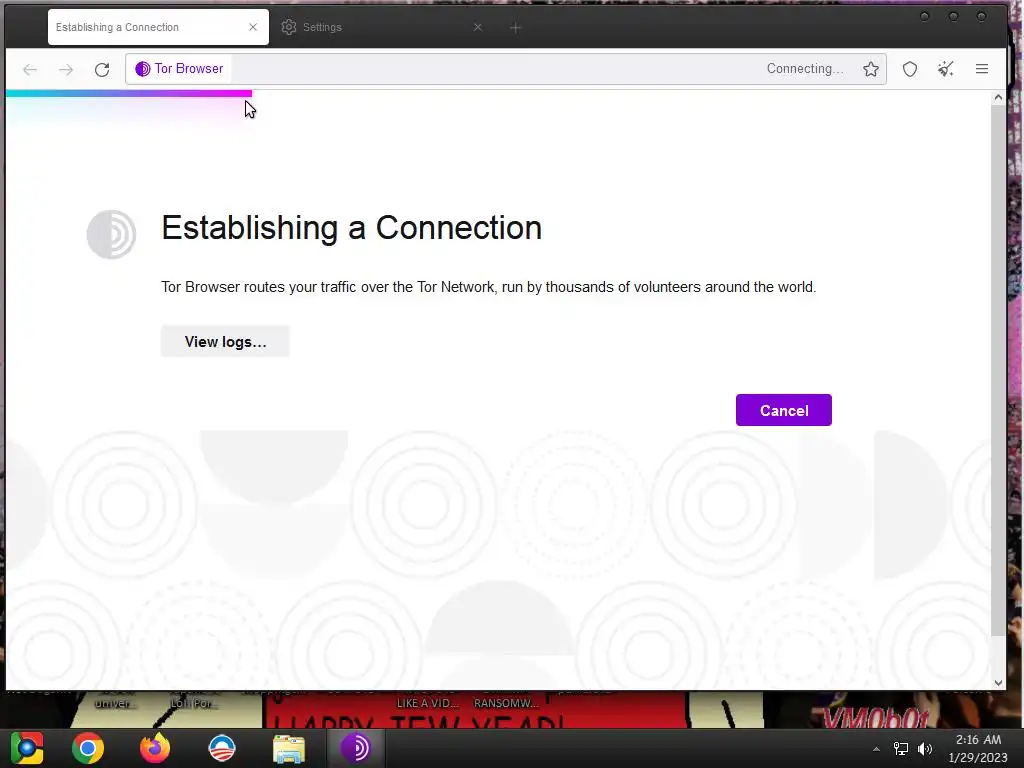This screenshot has height=768, width=1024.
Task: Click the gray Tor onion logo beside heading
Action: point(112,234)
